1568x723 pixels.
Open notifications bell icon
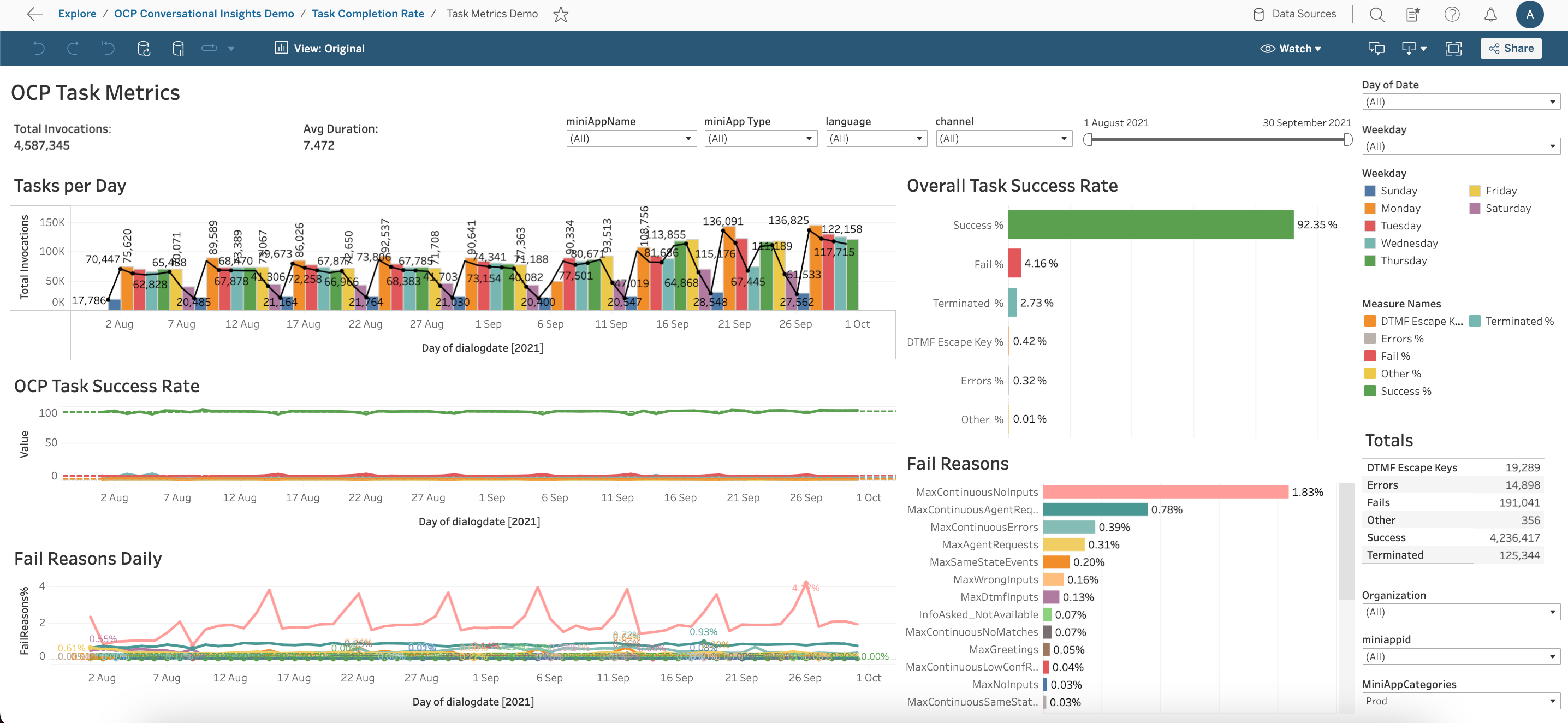tap(1490, 15)
